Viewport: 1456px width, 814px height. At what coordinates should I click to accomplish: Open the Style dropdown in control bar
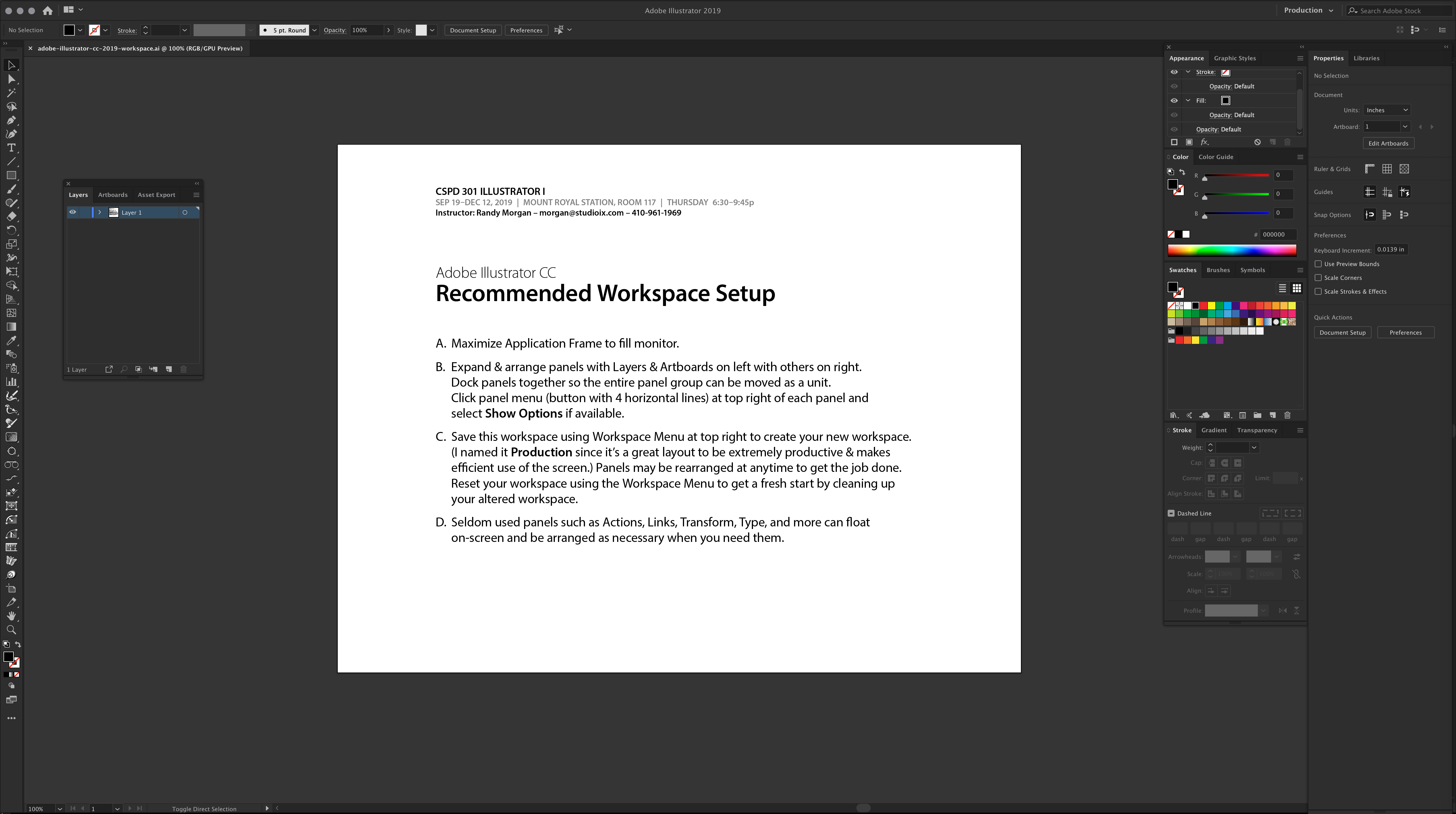(x=432, y=30)
